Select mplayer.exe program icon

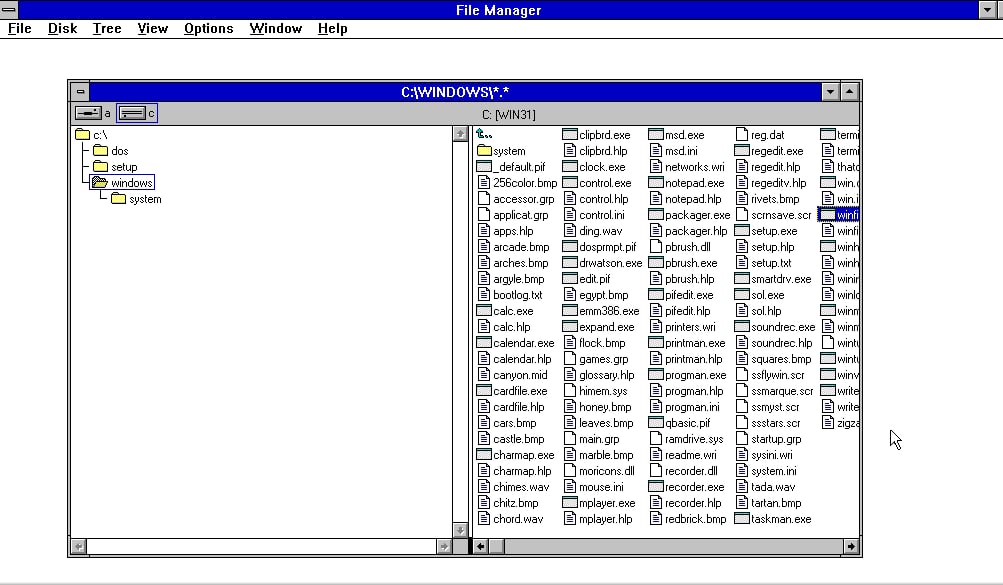pyautogui.click(x=569, y=503)
